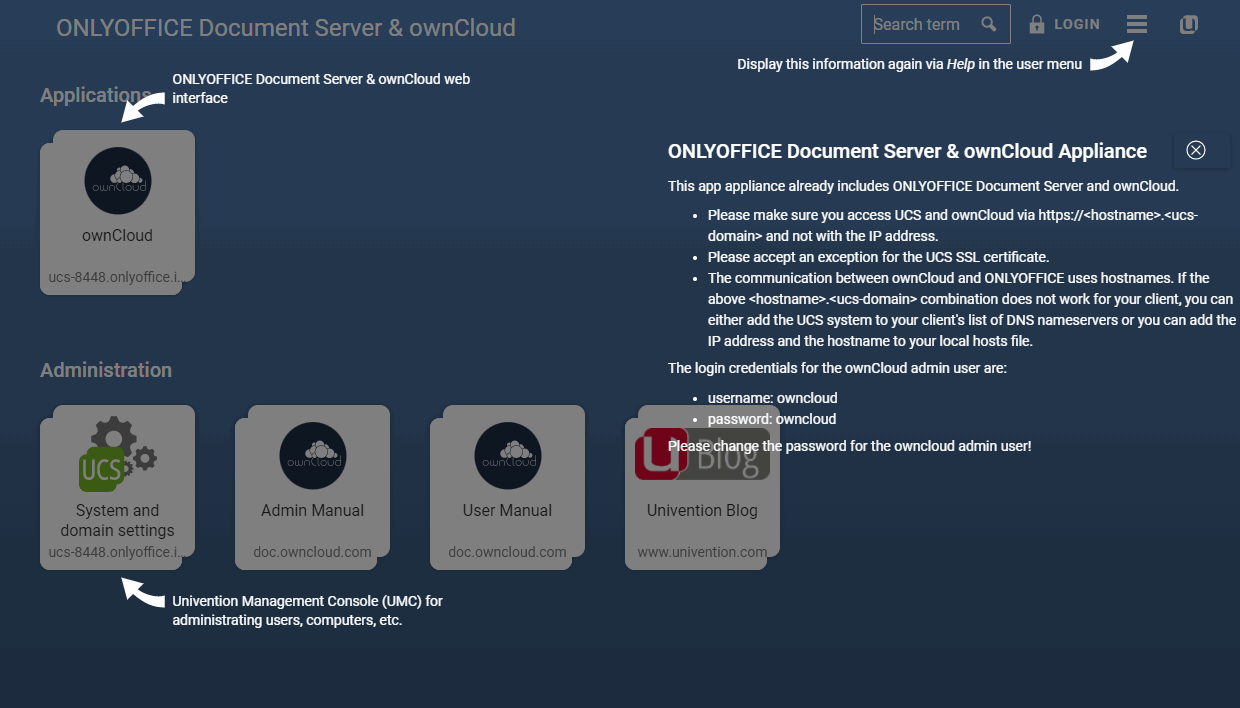Image resolution: width=1240 pixels, height=708 pixels.
Task: Focus the Search term input field
Action: click(922, 24)
